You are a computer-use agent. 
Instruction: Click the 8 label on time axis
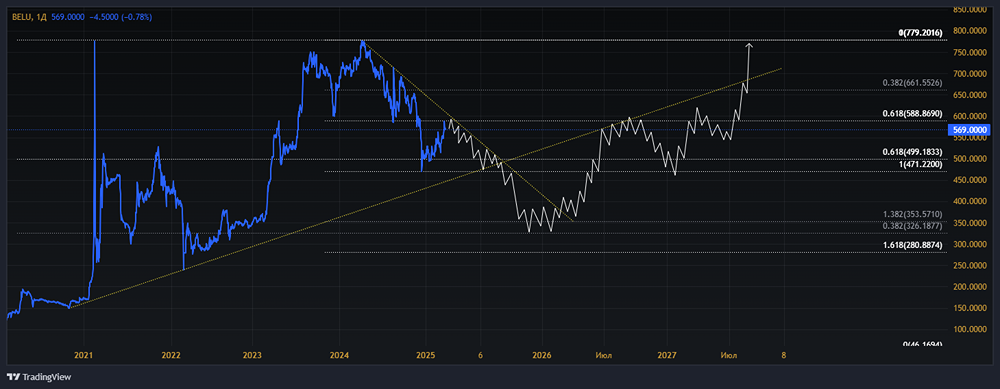point(784,355)
